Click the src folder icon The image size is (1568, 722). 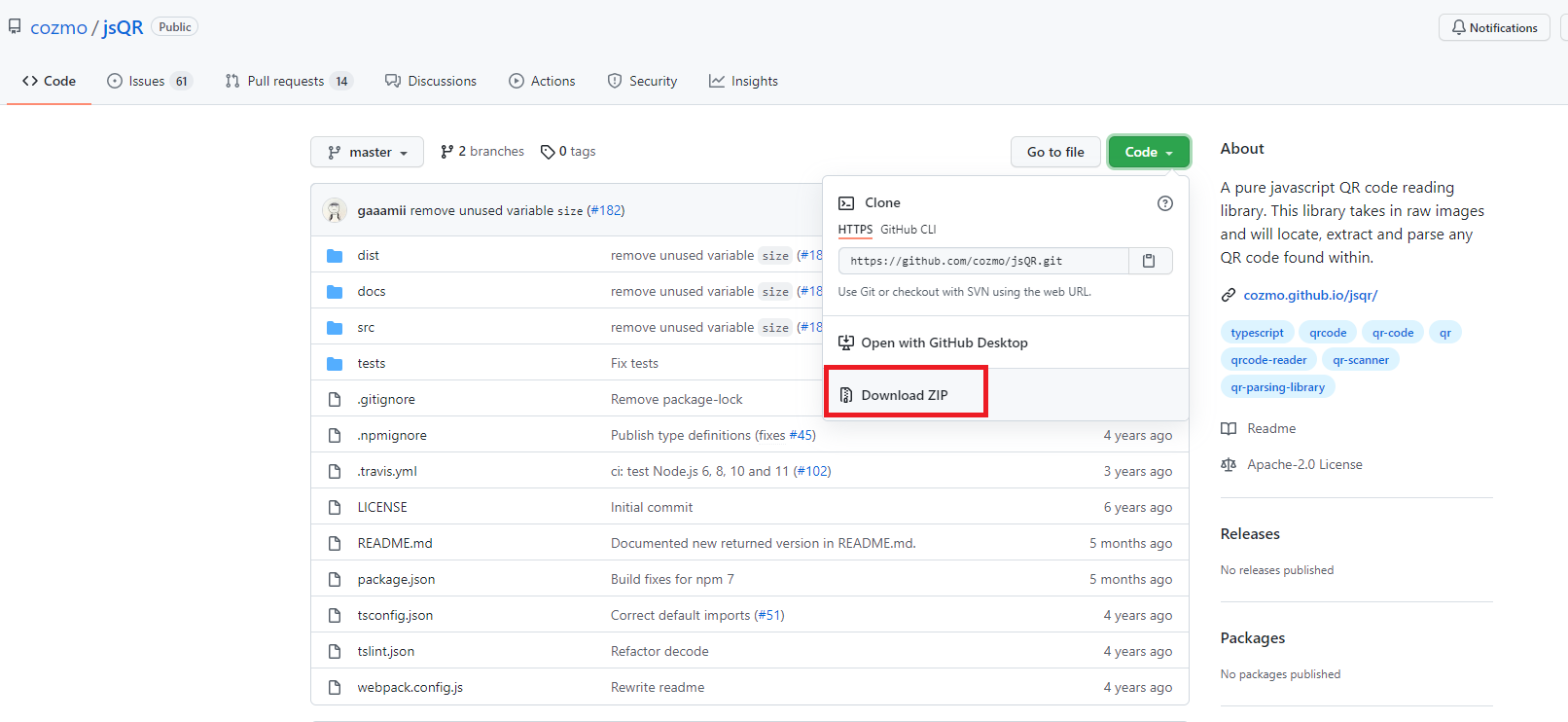pyautogui.click(x=335, y=328)
